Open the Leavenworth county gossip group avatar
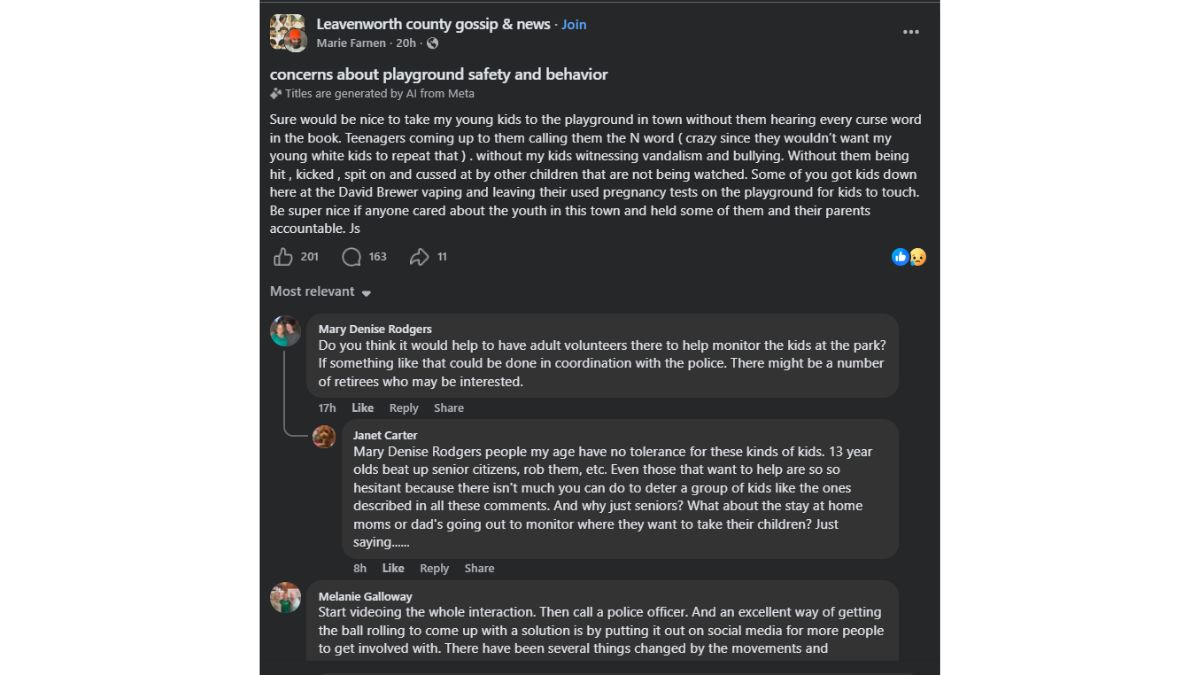 [x=288, y=32]
